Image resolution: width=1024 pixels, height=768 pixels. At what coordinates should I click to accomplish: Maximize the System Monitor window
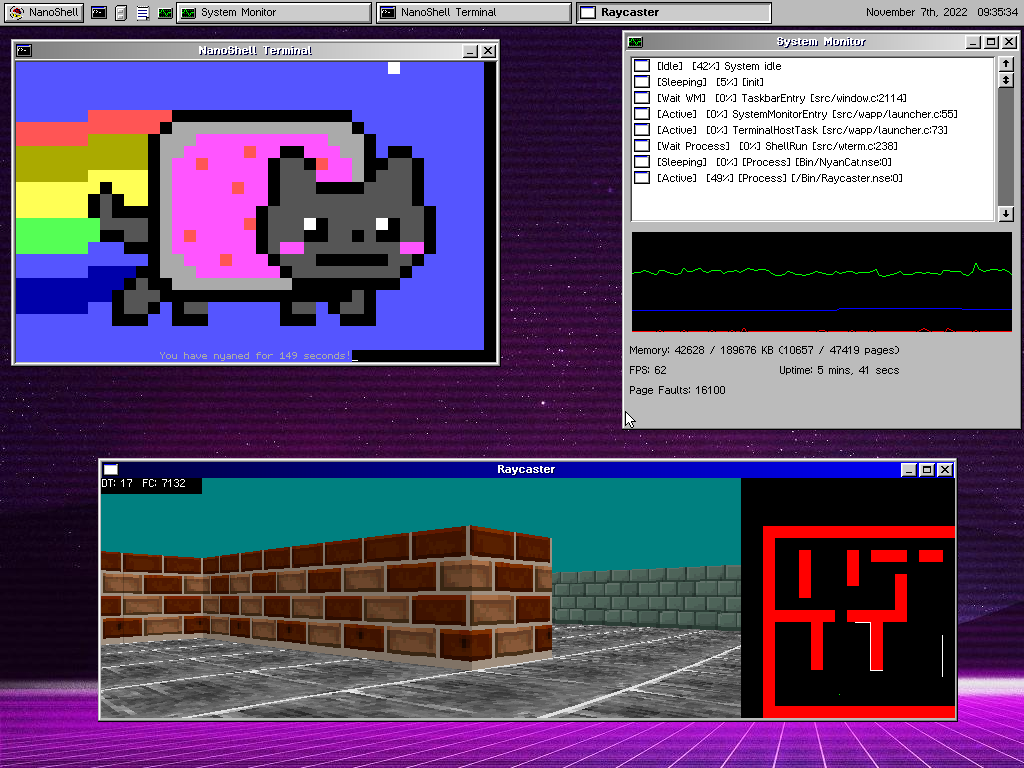[x=991, y=42]
